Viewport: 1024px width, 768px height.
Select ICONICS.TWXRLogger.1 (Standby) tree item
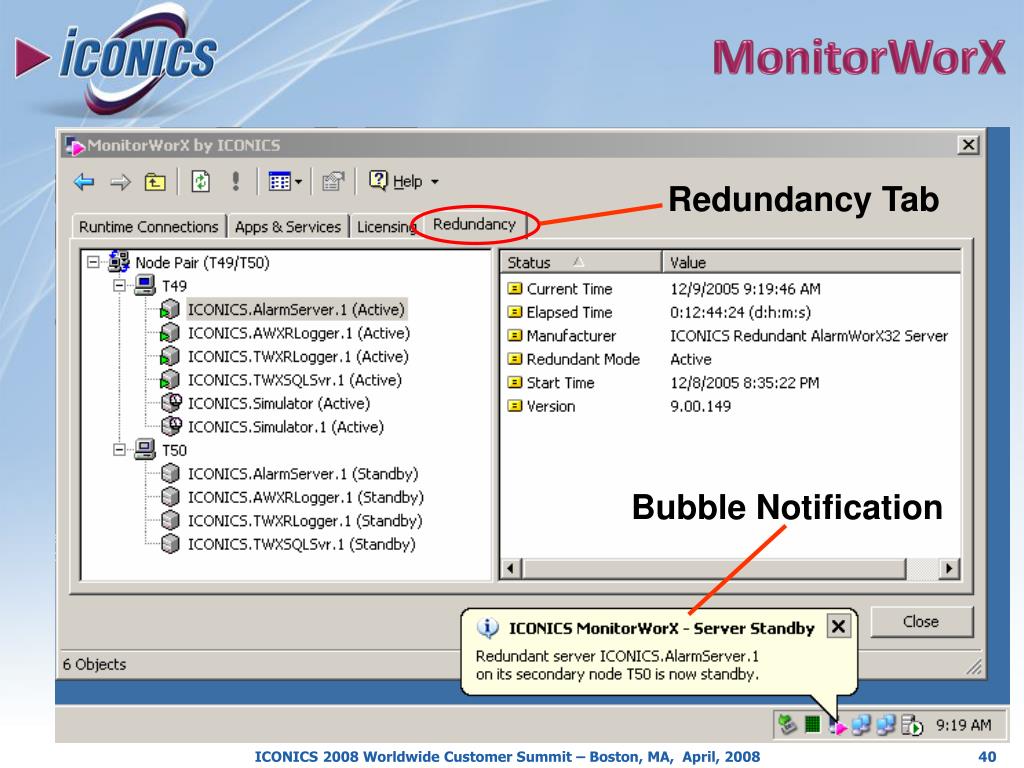click(305, 520)
